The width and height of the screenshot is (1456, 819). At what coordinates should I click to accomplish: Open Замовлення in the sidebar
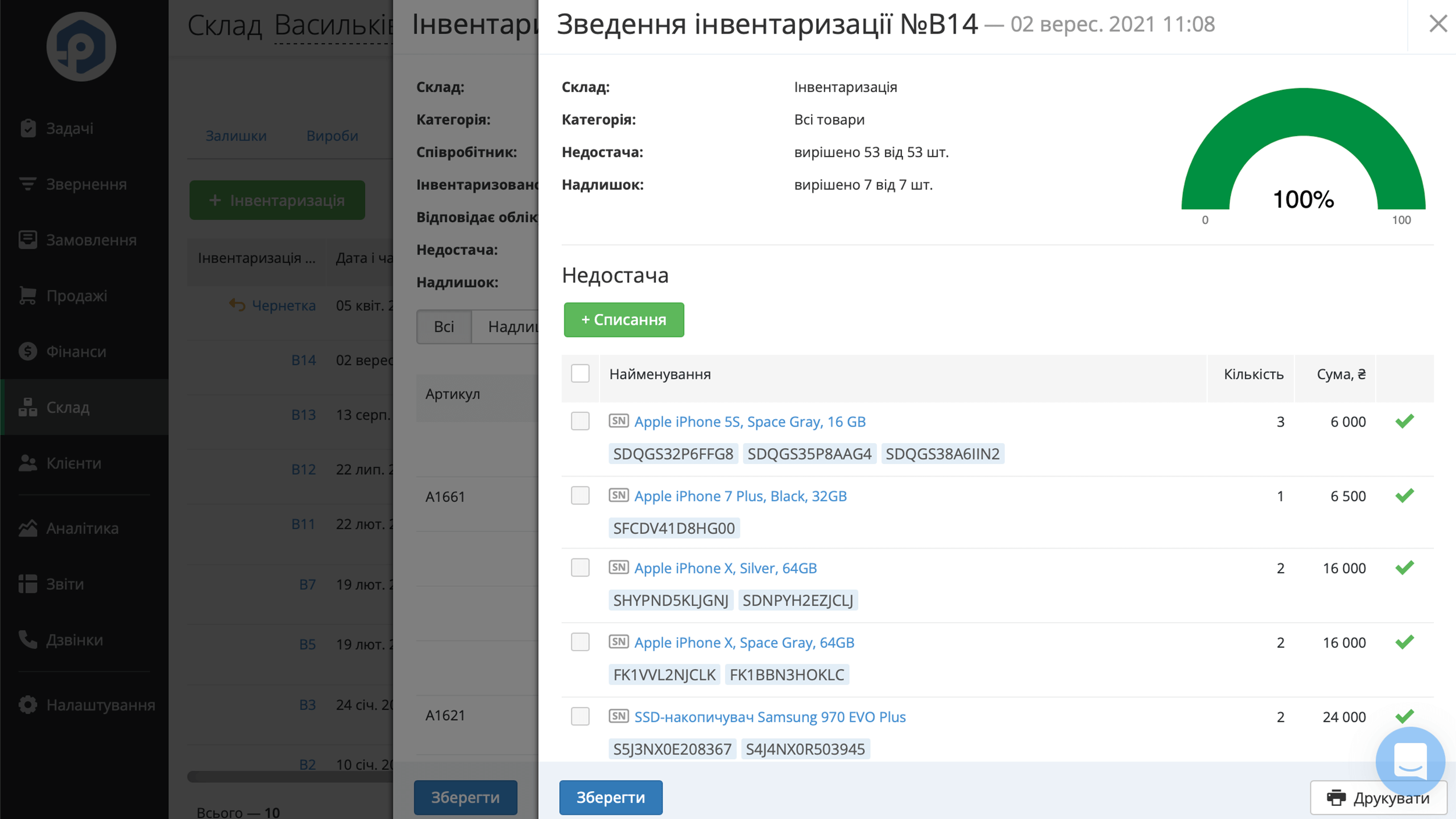pyautogui.click(x=84, y=240)
